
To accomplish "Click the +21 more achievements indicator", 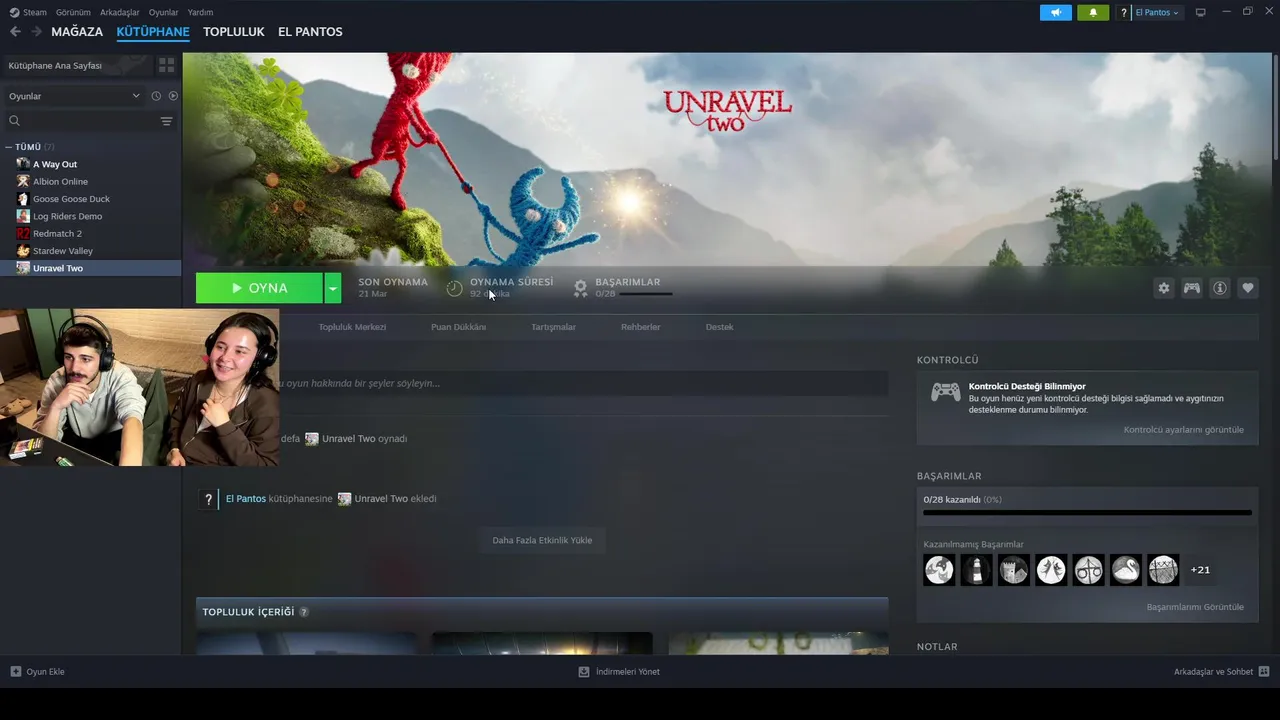I will click(x=1200, y=570).
